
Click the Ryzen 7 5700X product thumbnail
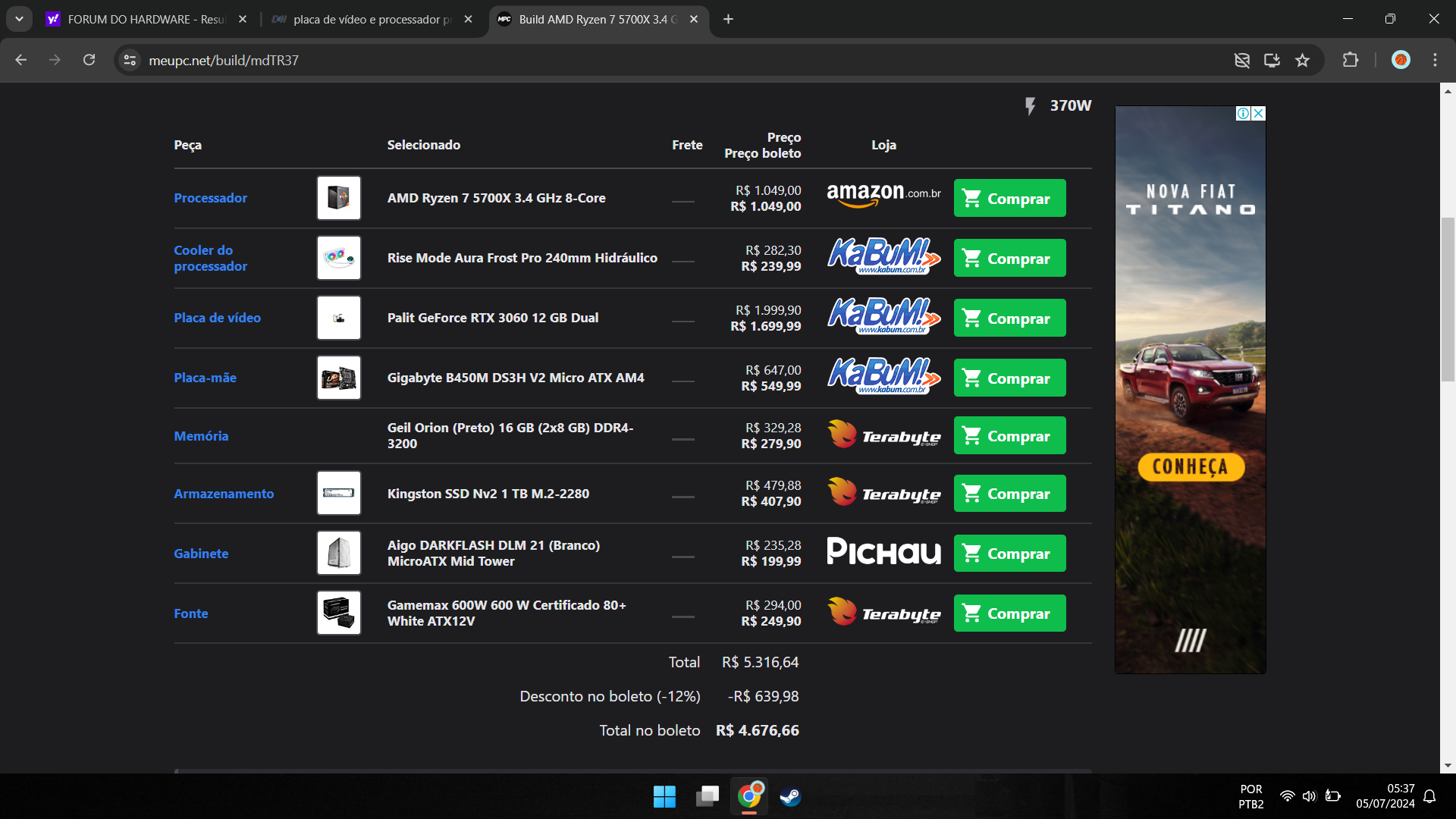point(339,198)
